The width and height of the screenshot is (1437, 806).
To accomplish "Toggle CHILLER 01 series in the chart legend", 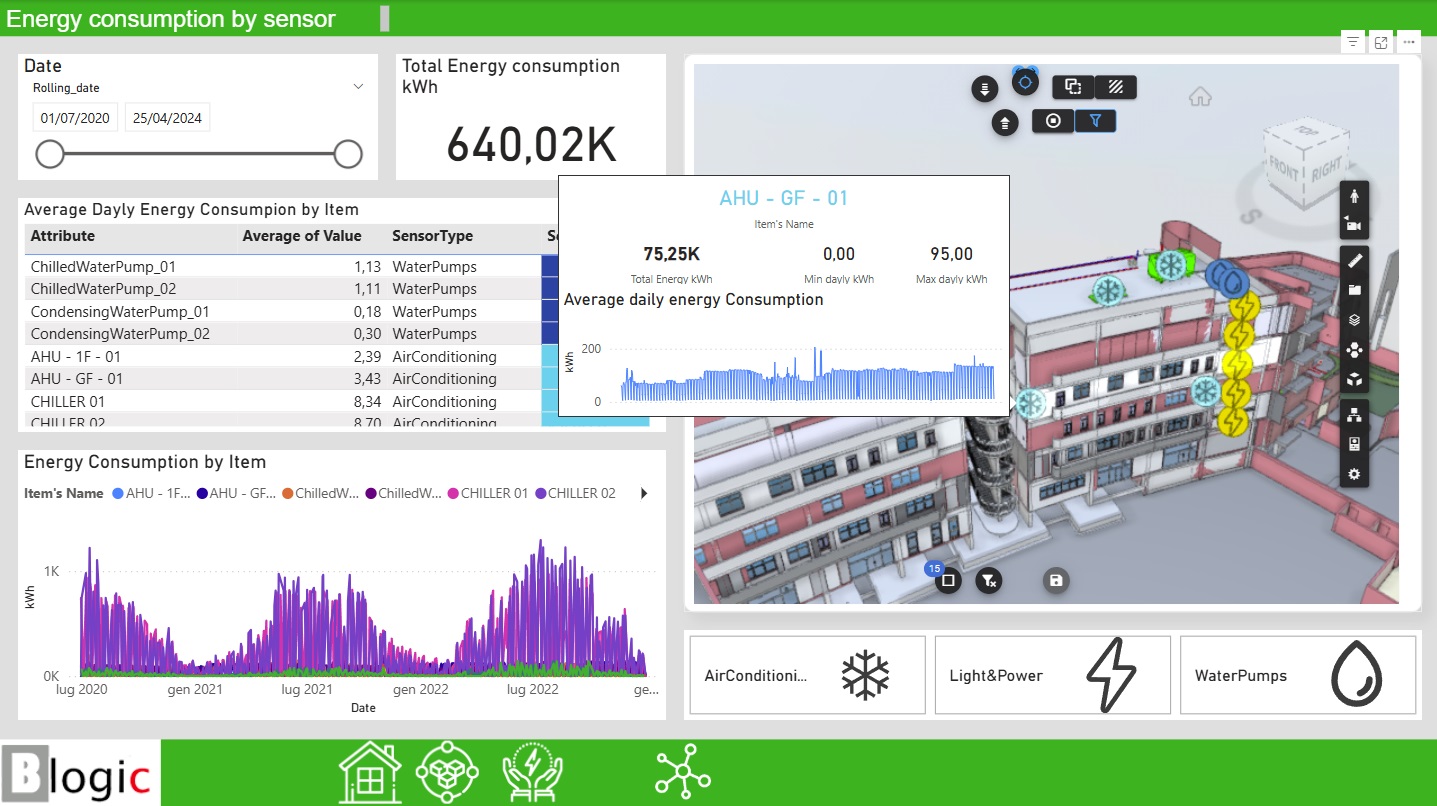I will (x=487, y=493).
